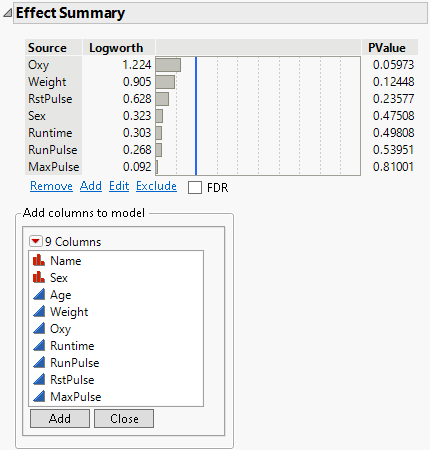Image resolution: width=430 pixels, height=450 pixels.
Task: Click the continuous icon beside RstPulse column
Action: (x=39, y=379)
